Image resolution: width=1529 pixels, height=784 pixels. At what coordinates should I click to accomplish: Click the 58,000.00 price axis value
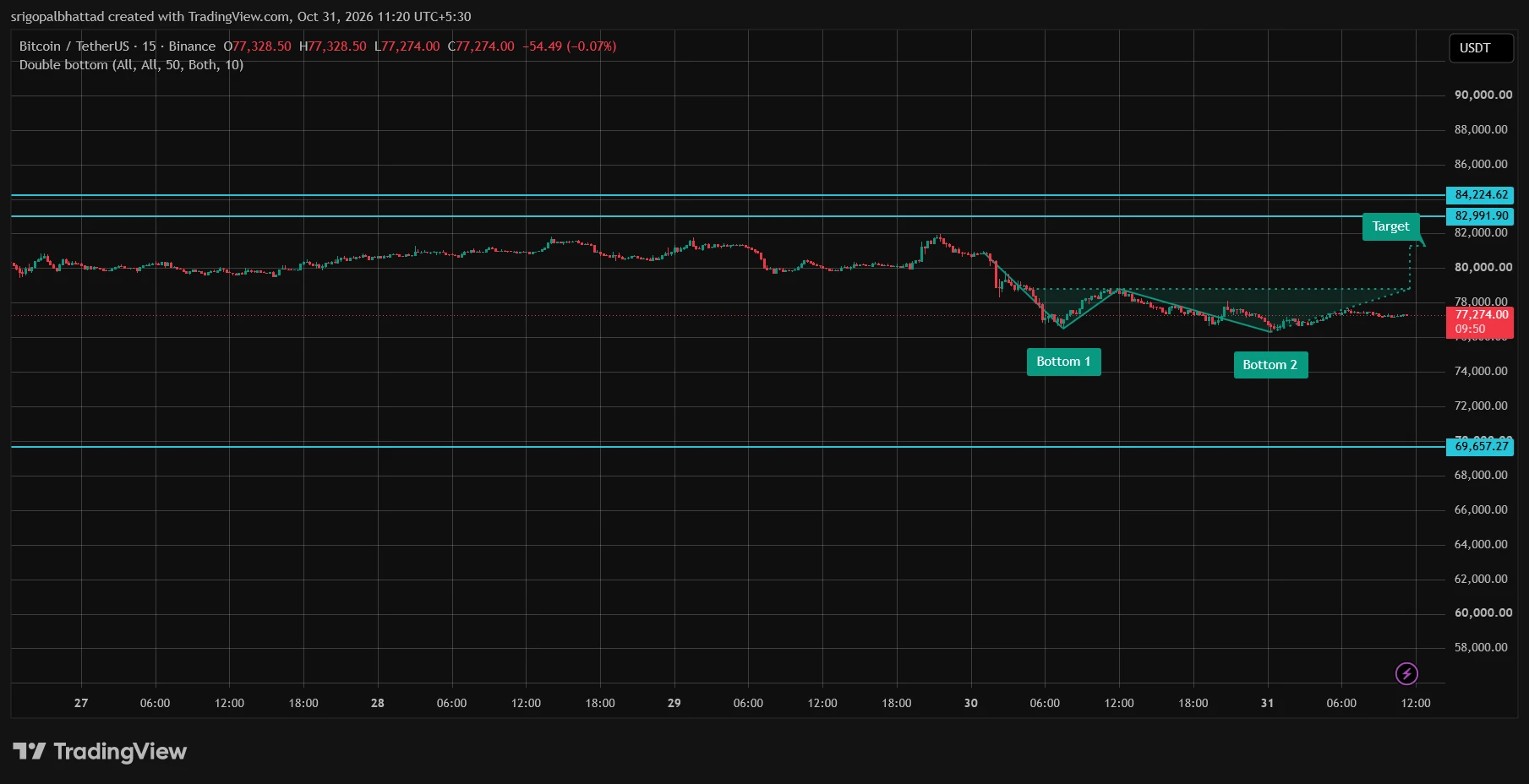pos(1481,647)
